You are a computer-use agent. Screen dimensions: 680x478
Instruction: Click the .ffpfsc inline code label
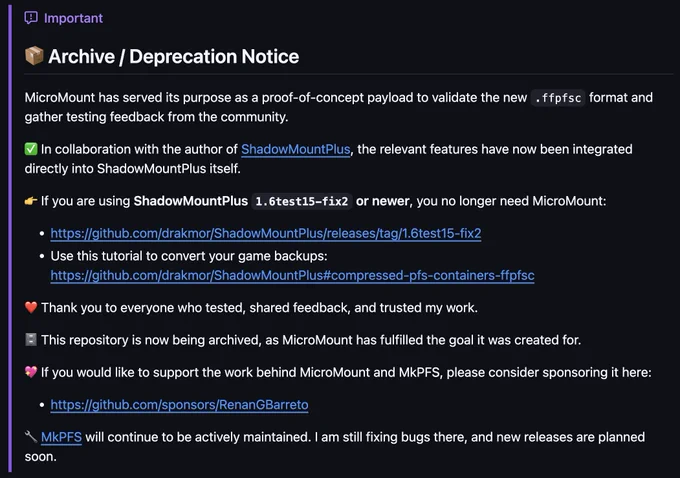click(558, 98)
